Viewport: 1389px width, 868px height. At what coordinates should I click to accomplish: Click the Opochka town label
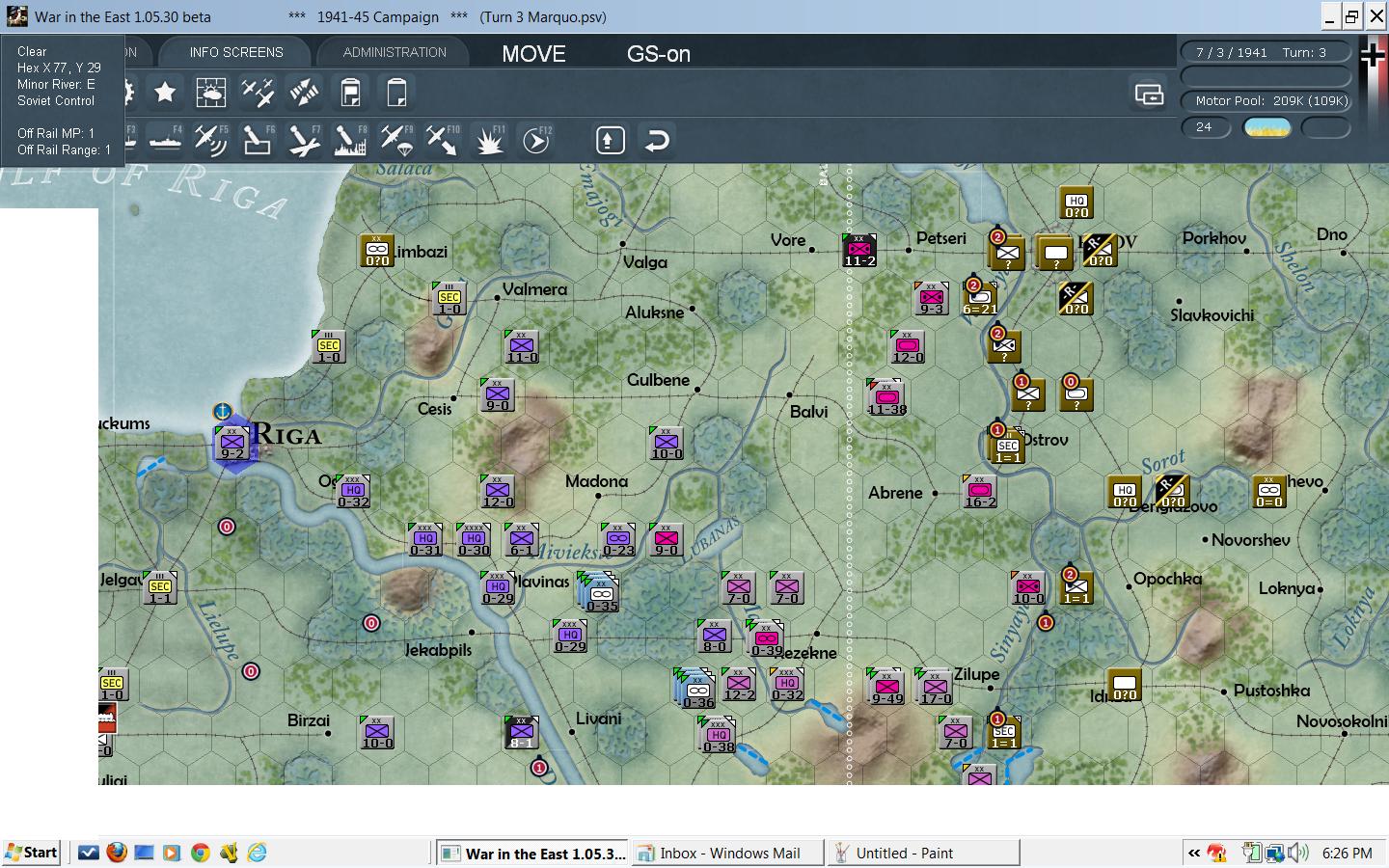[1167, 579]
